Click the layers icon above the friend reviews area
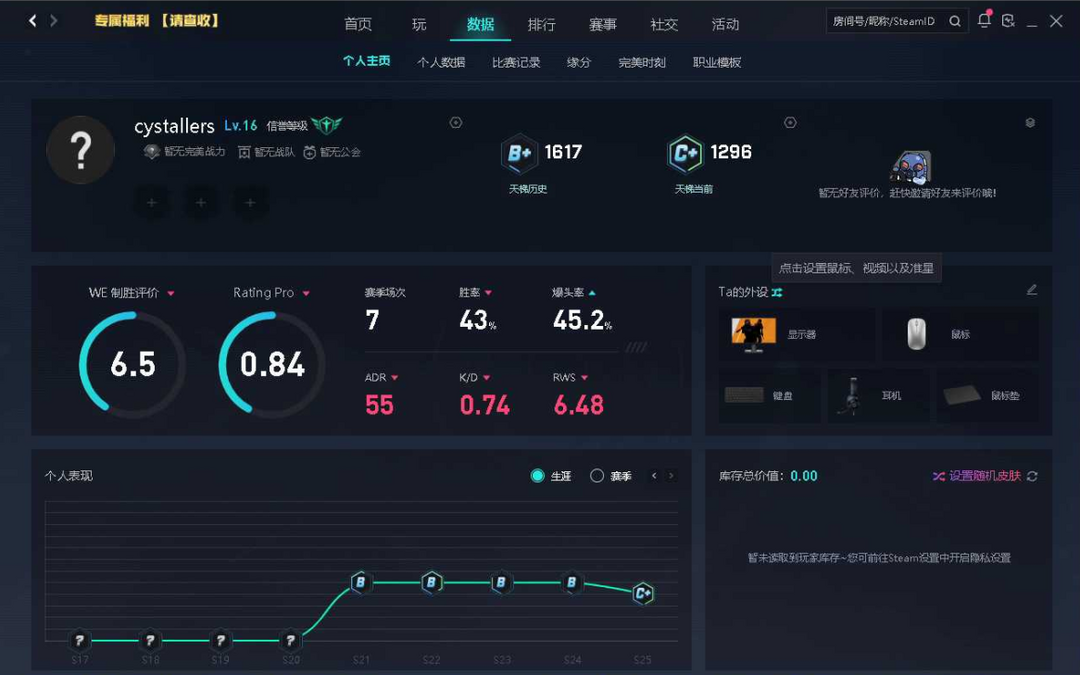 (x=1030, y=123)
